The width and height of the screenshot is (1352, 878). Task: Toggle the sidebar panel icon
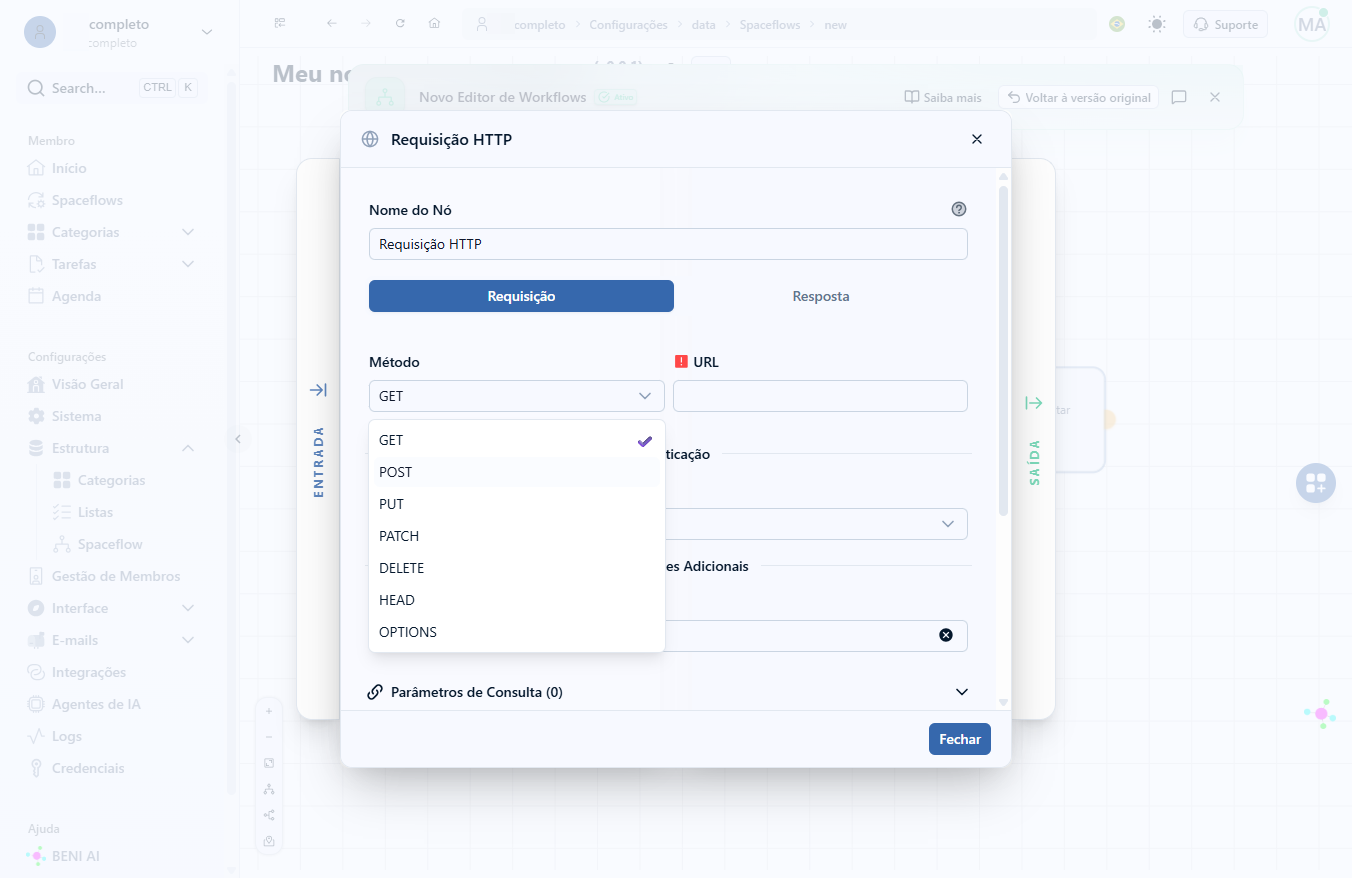[280, 23]
